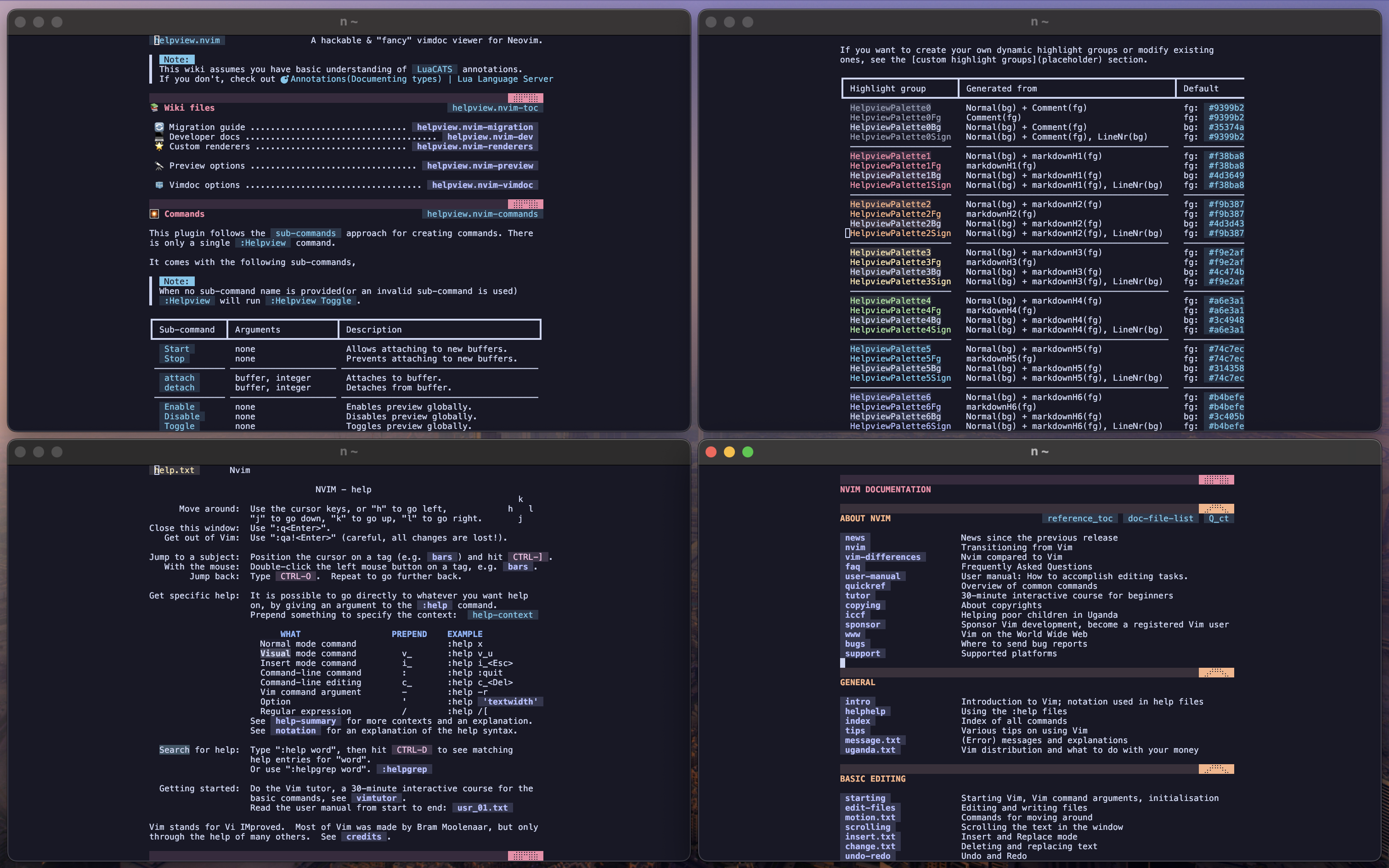Image resolution: width=1389 pixels, height=868 pixels.
Task: Click the blue cube icon beside Vimdoc options
Action: [159, 185]
